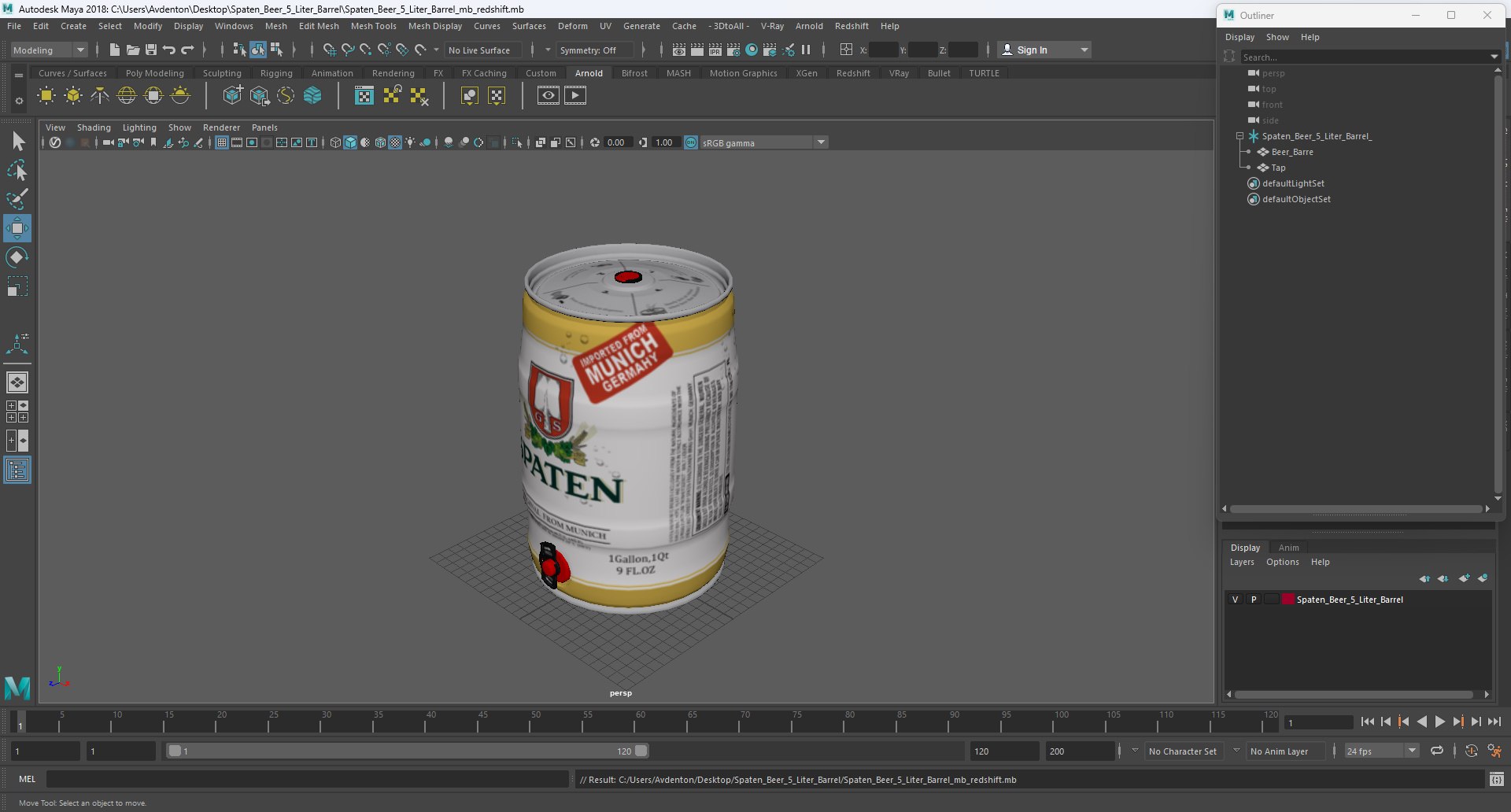Select Tap mesh in Outliner
1511x812 pixels.
tap(1278, 168)
